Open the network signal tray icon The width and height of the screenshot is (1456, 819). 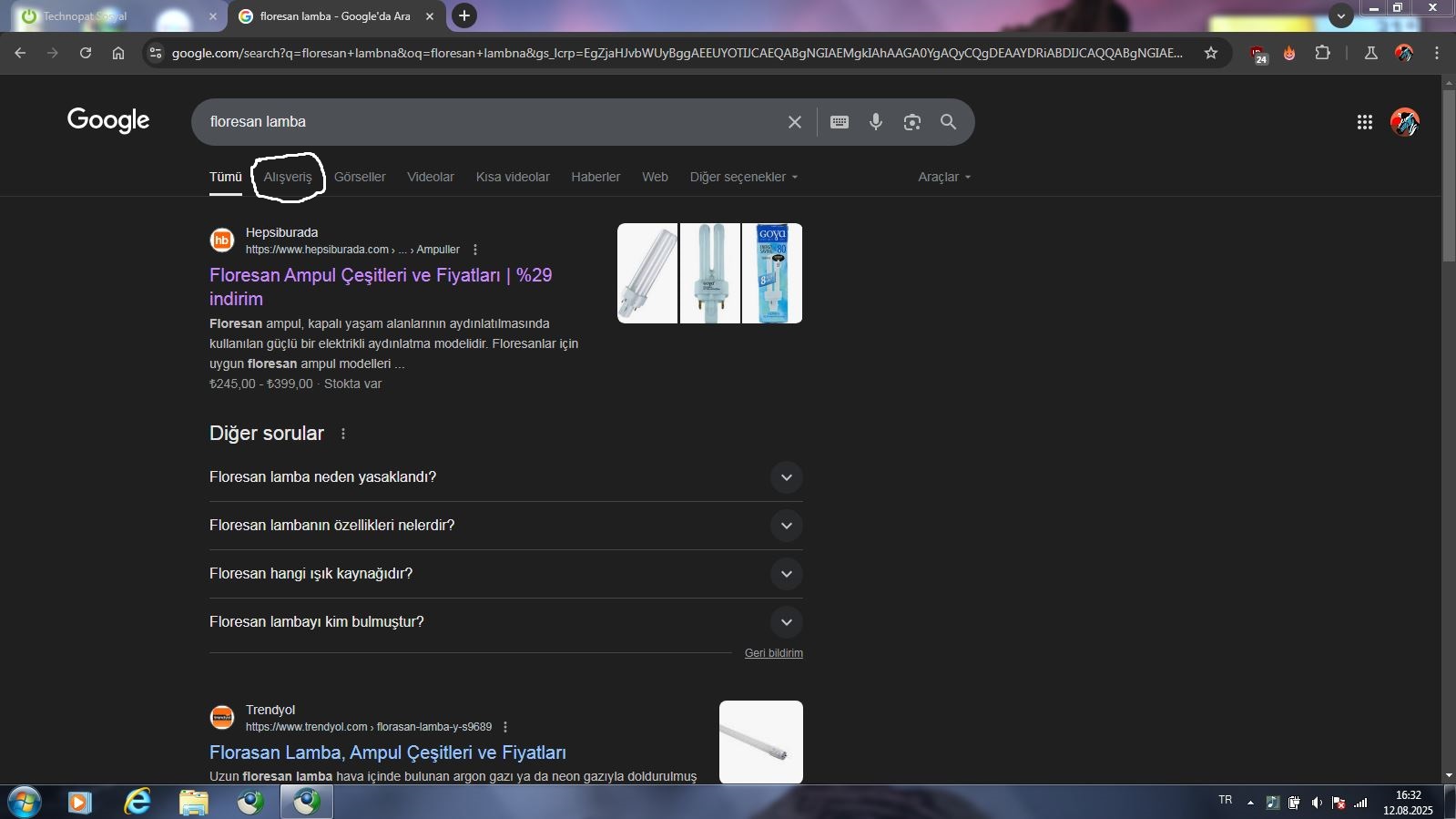pyautogui.click(x=1360, y=803)
